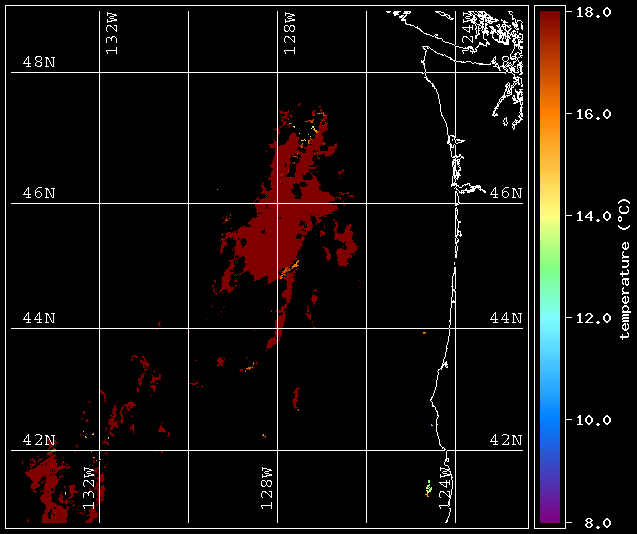Click the temperature (°C) axis title

pos(624,267)
